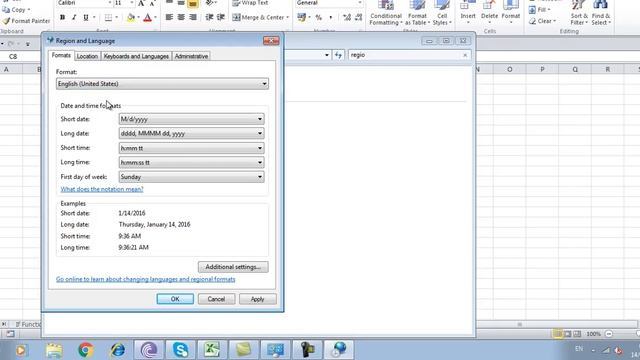Viewport: 640px width, 360px height.
Task: Decrease decimal places in Number group
Action: point(358,17)
